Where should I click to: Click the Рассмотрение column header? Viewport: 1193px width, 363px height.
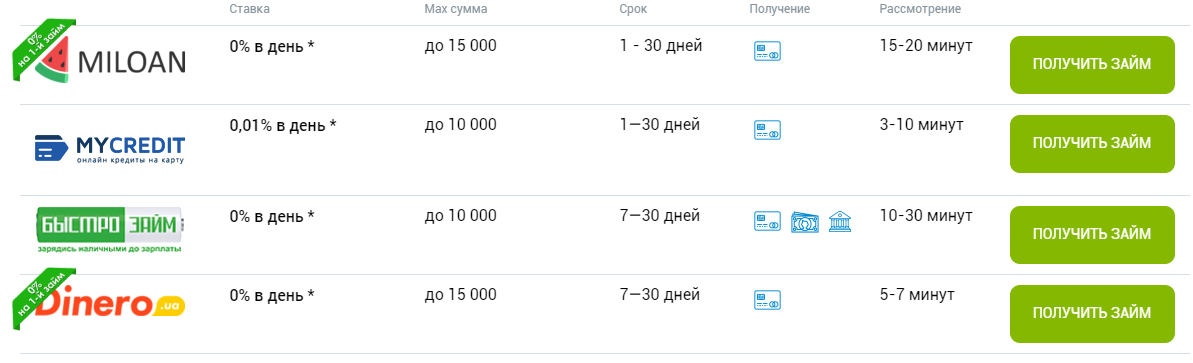(920, 10)
